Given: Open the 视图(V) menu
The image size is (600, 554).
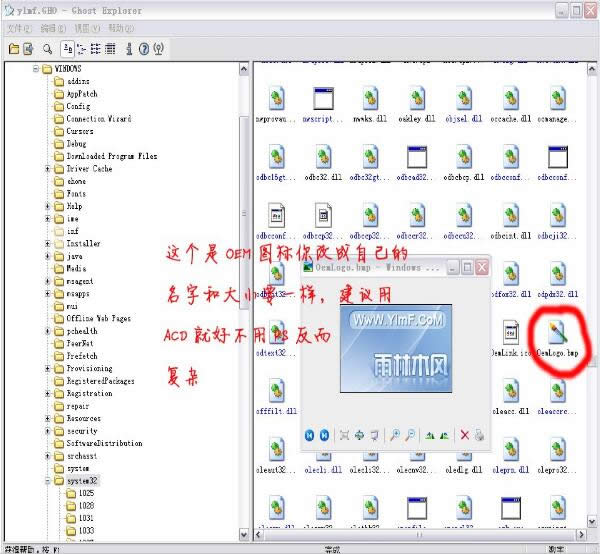Looking at the screenshot, I should point(87,28).
